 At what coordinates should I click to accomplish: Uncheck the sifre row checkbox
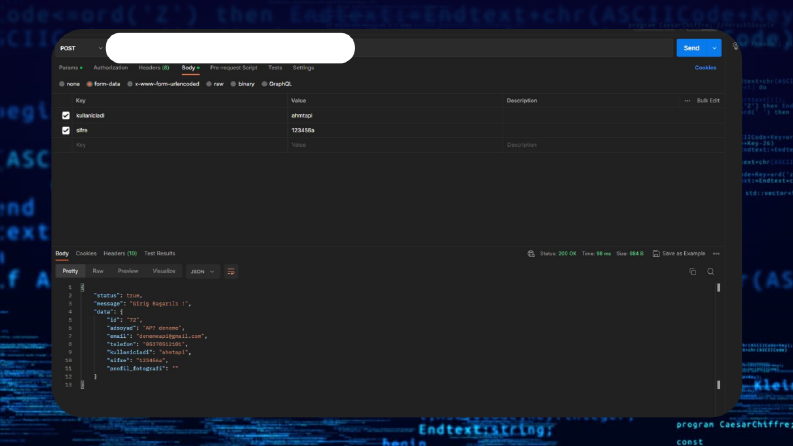66,130
